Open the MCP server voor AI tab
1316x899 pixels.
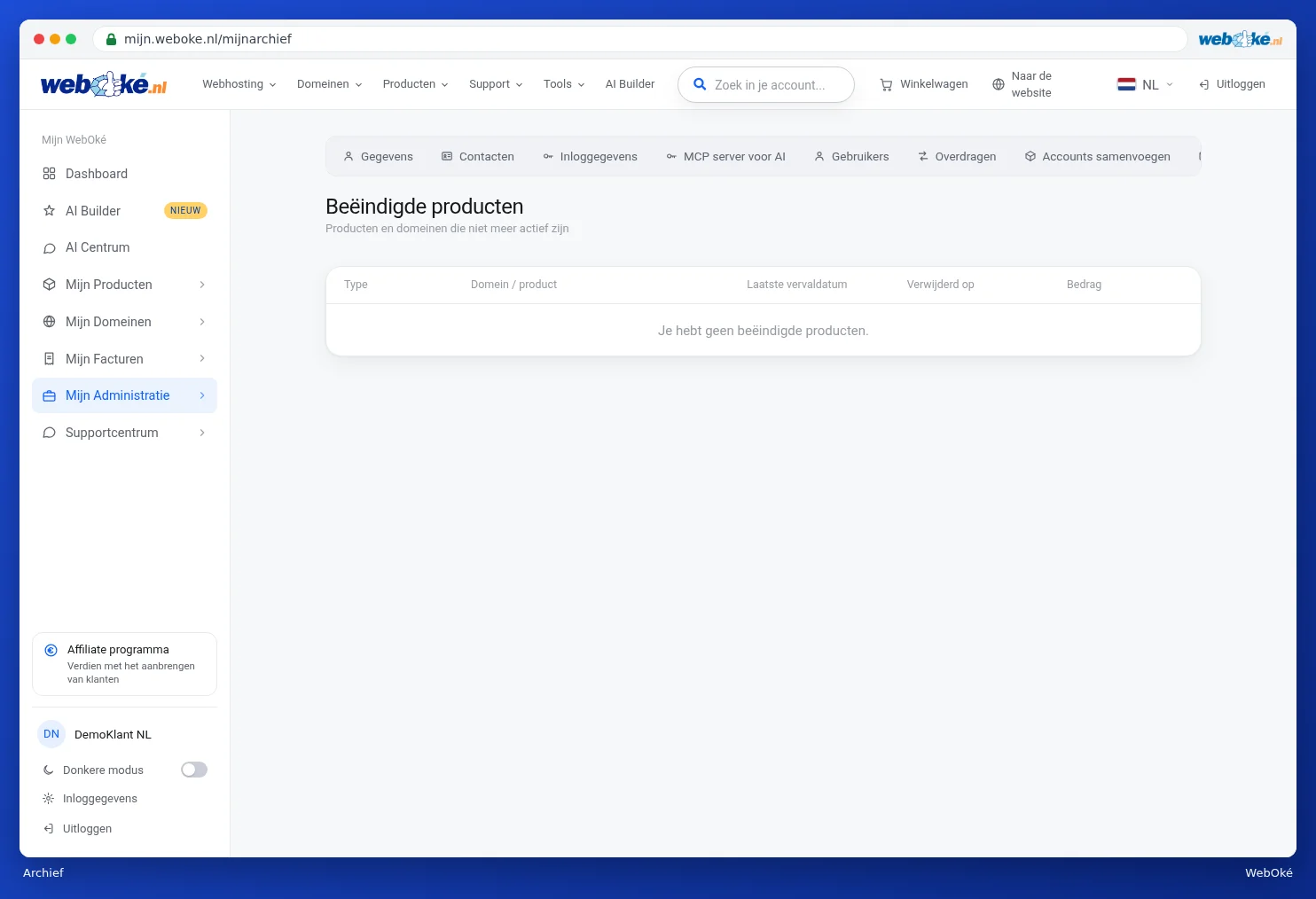tap(726, 157)
